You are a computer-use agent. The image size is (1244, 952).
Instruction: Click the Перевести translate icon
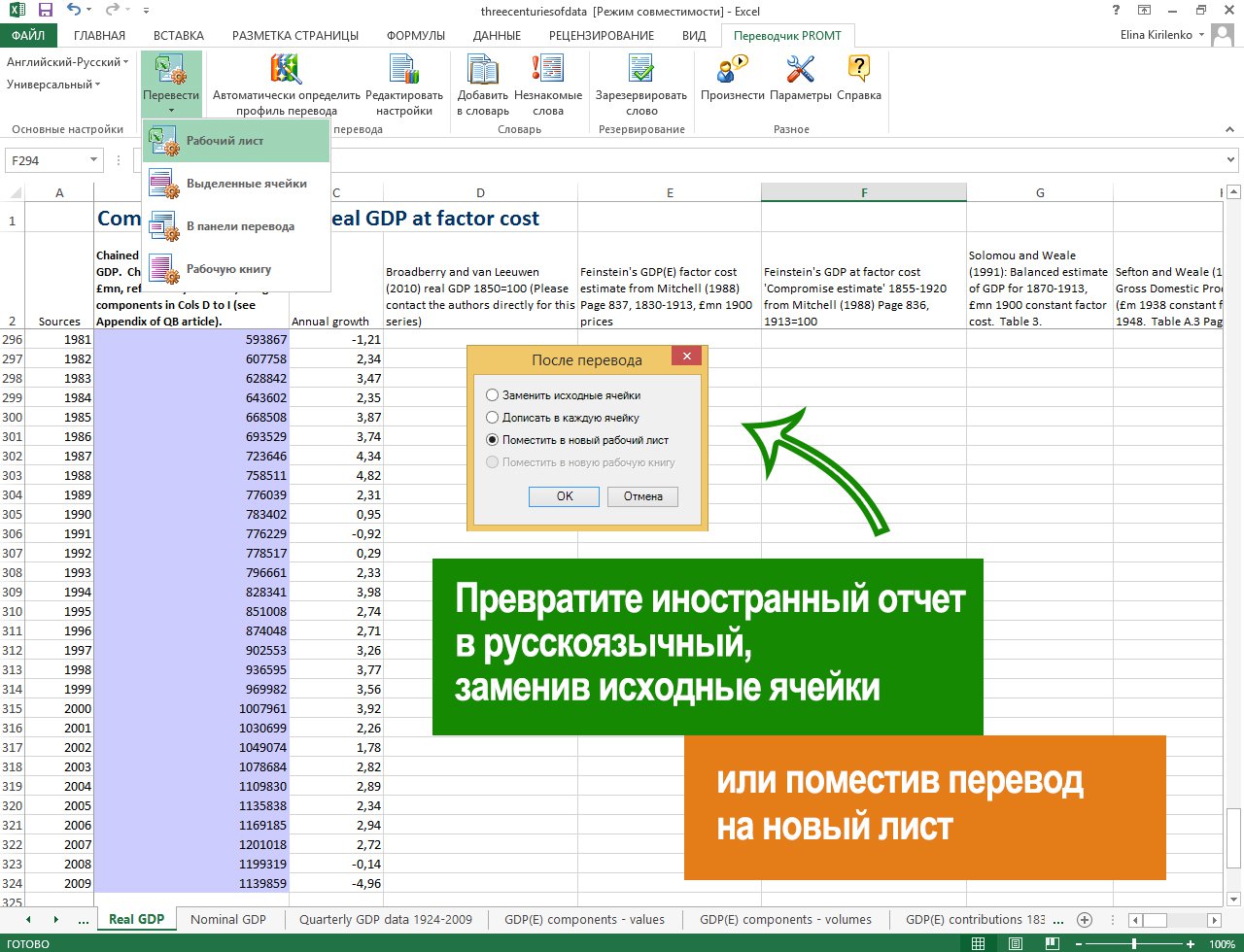171,69
